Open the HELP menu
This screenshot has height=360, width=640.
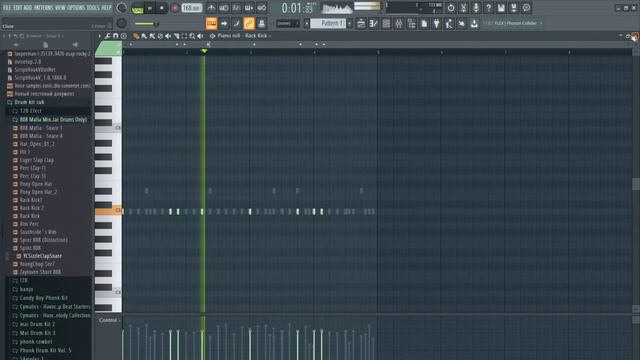pyautogui.click(x=107, y=8)
